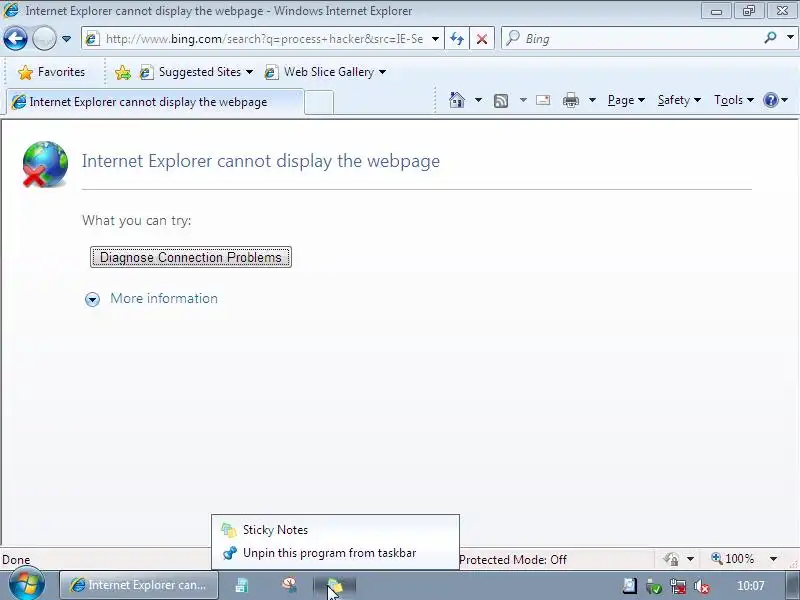
Task: Open the Favorites center
Action: (x=51, y=72)
